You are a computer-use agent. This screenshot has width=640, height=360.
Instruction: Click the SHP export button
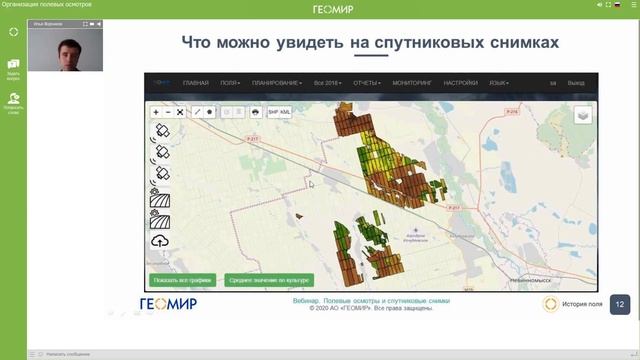273,112
